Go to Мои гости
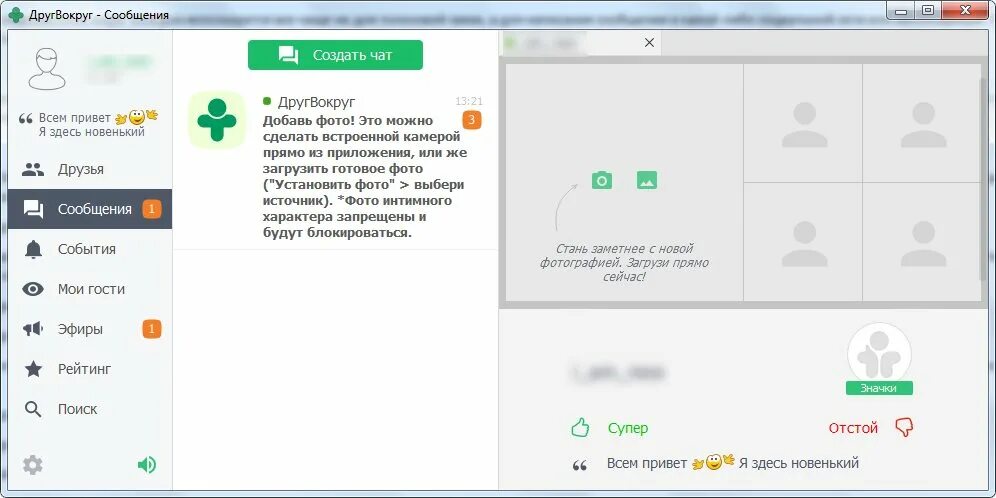This screenshot has width=996, height=498. pos(90,289)
